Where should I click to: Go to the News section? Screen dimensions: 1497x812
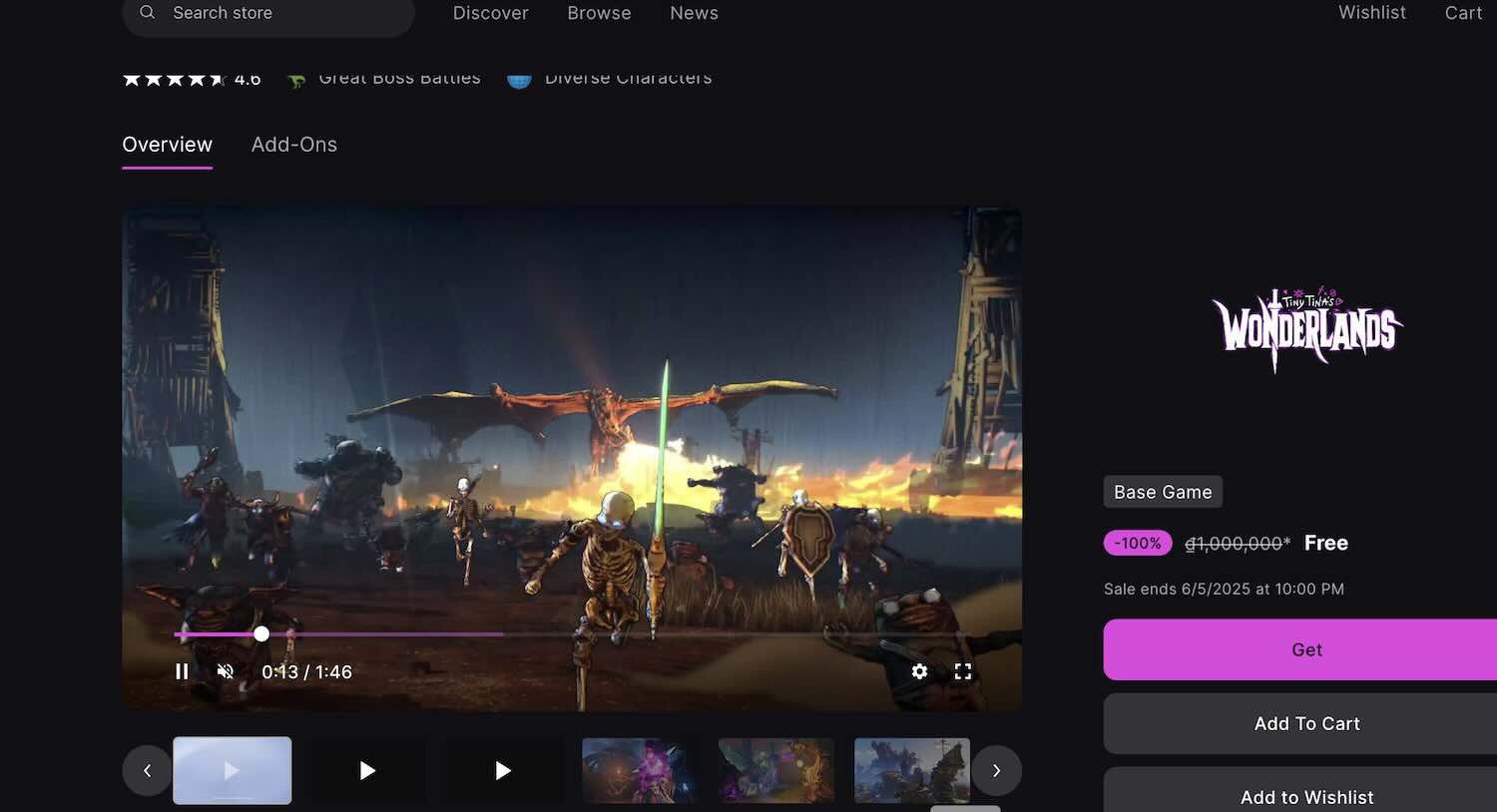coord(694,13)
